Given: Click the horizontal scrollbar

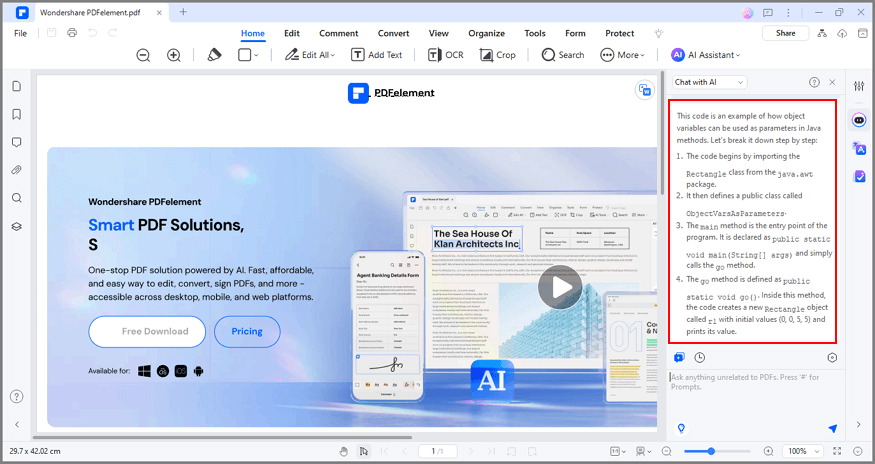Looking at the screenshot, I should point(222,437).
